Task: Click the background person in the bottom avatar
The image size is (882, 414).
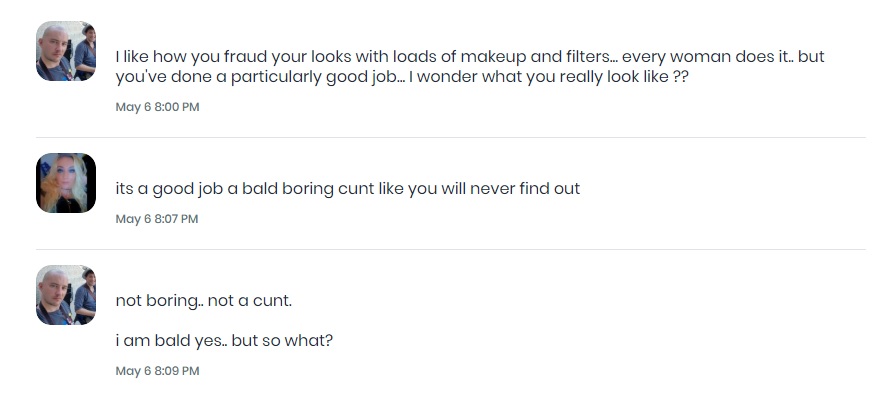Action: coord(87,290)
